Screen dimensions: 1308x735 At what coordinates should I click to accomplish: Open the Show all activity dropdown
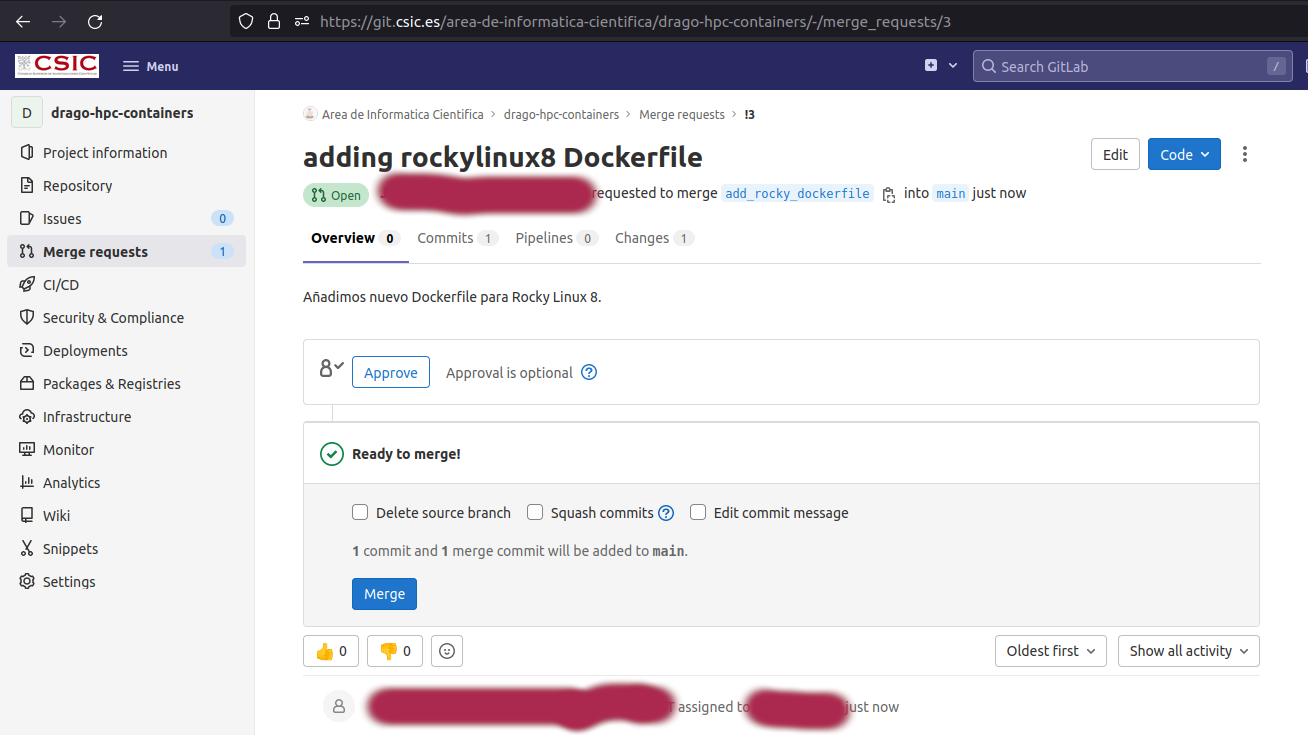click(1189, 651)
